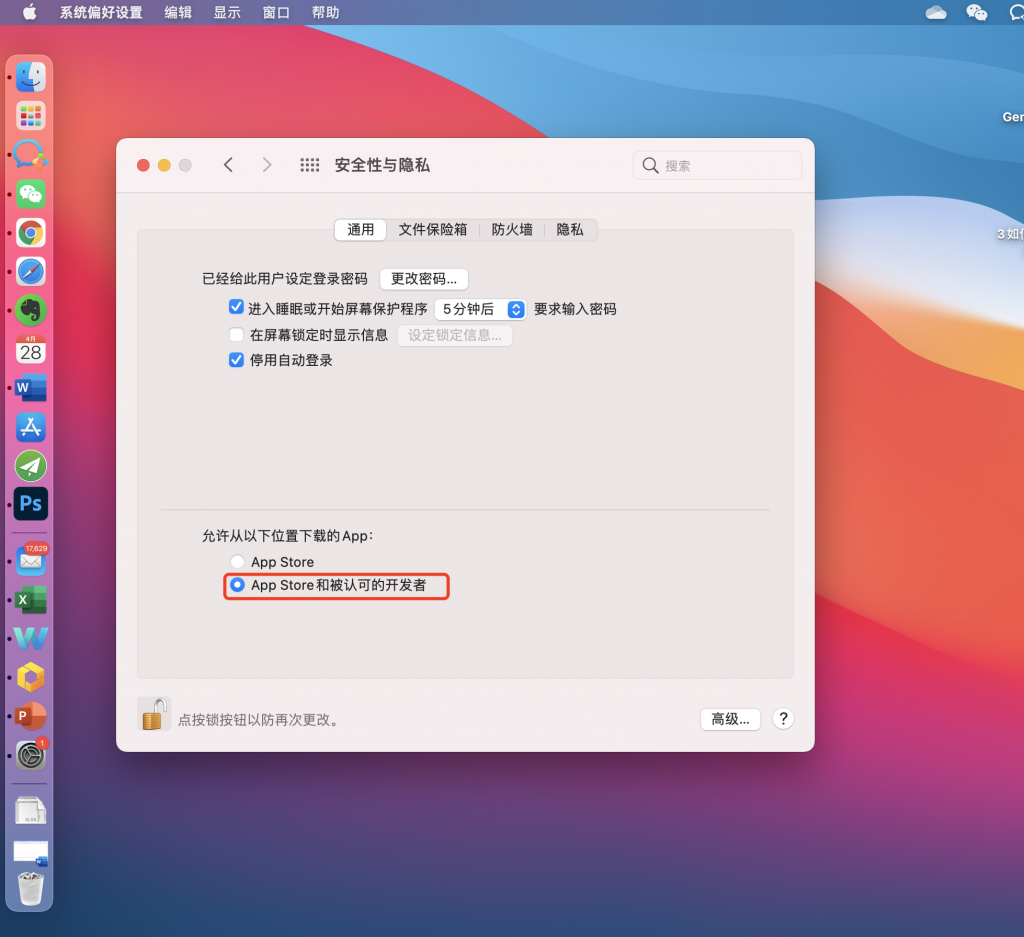Image resolution: width=1024 pixels, height=937 pixels.
Task: Go forward using the right chevron
Action: (x=266, y=165)
